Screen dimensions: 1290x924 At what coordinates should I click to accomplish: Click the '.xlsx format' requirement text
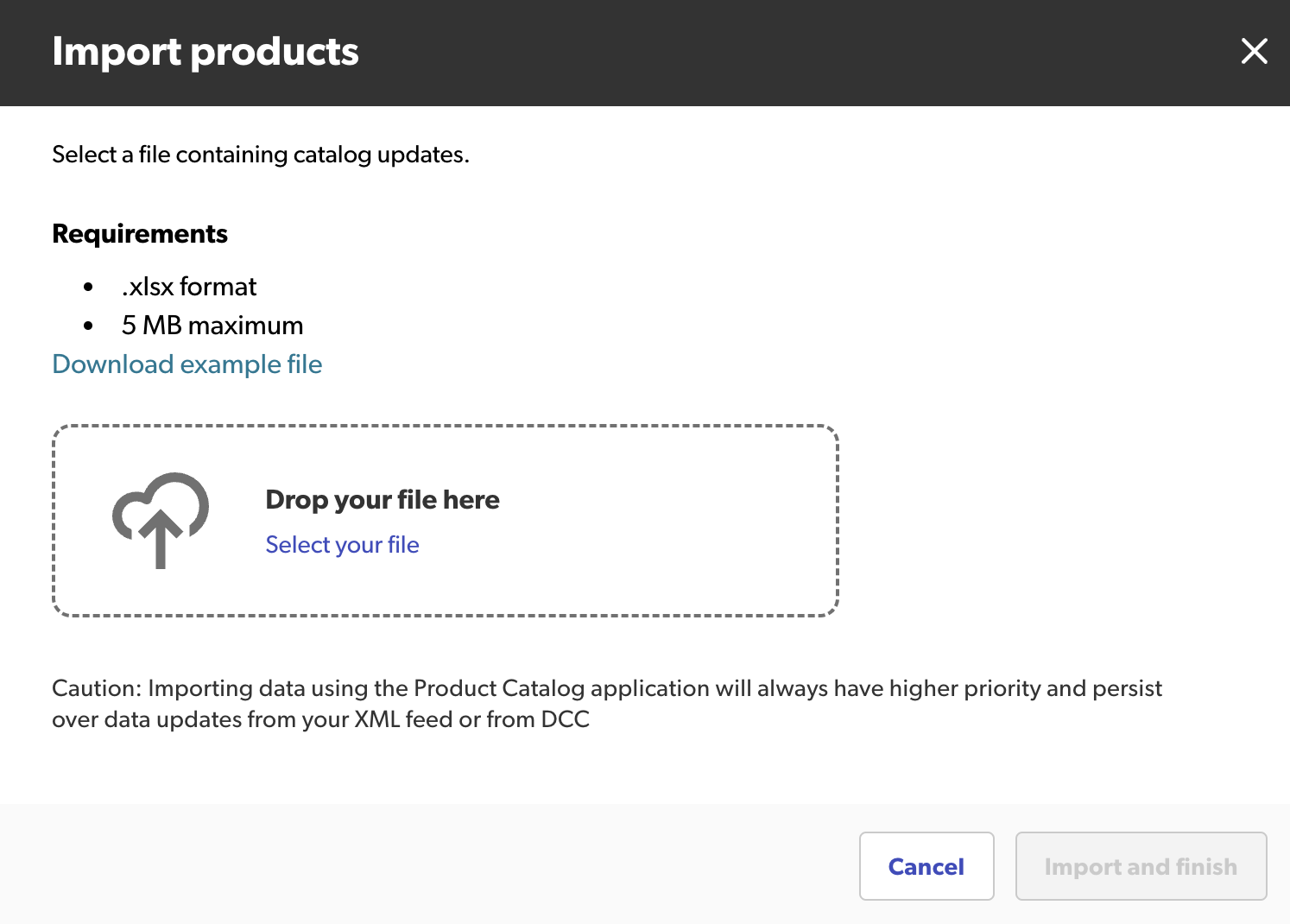pyautogui.click(x=189, y=287)
